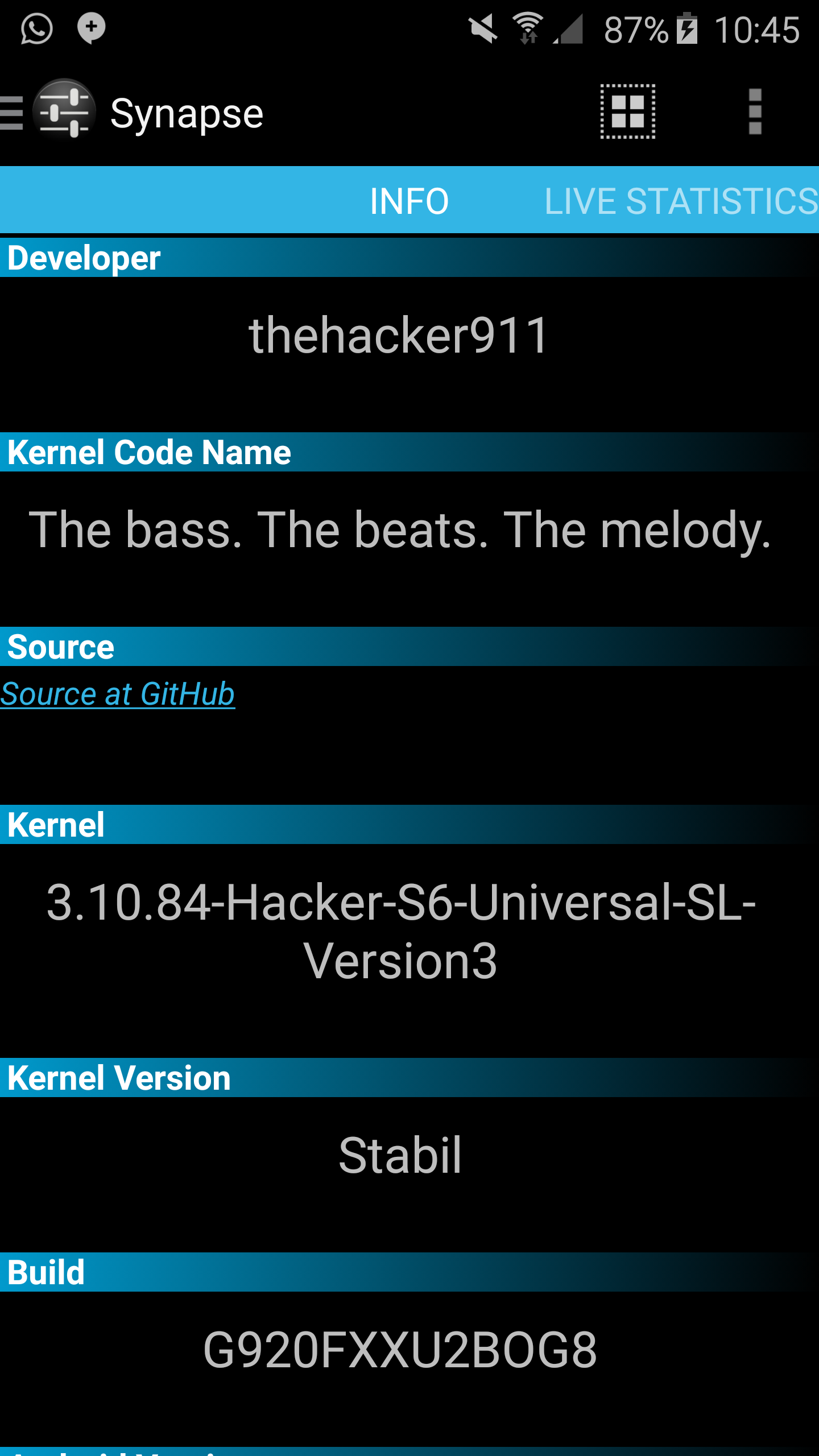Select the thehacker911 developer name
Screen dimensions: 819x1456
pyautogui.click(x=399, y=336)
